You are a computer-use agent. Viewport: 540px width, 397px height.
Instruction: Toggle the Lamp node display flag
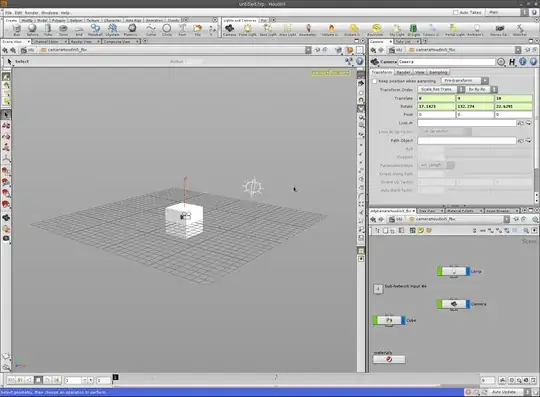pos(468,271)
